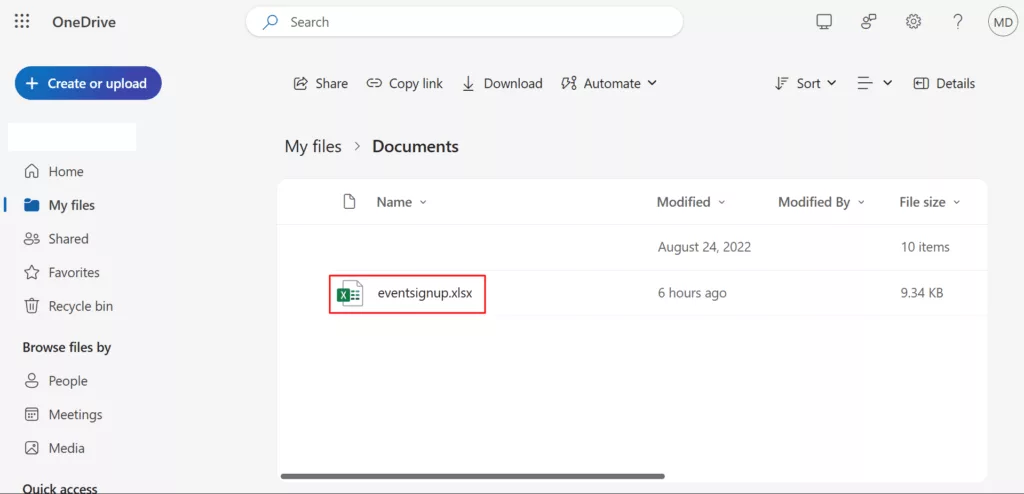Open the Settings gear icon
The width and height of the screenshot is (1024, 494).
pyautogui.click(x=913, y=22)
